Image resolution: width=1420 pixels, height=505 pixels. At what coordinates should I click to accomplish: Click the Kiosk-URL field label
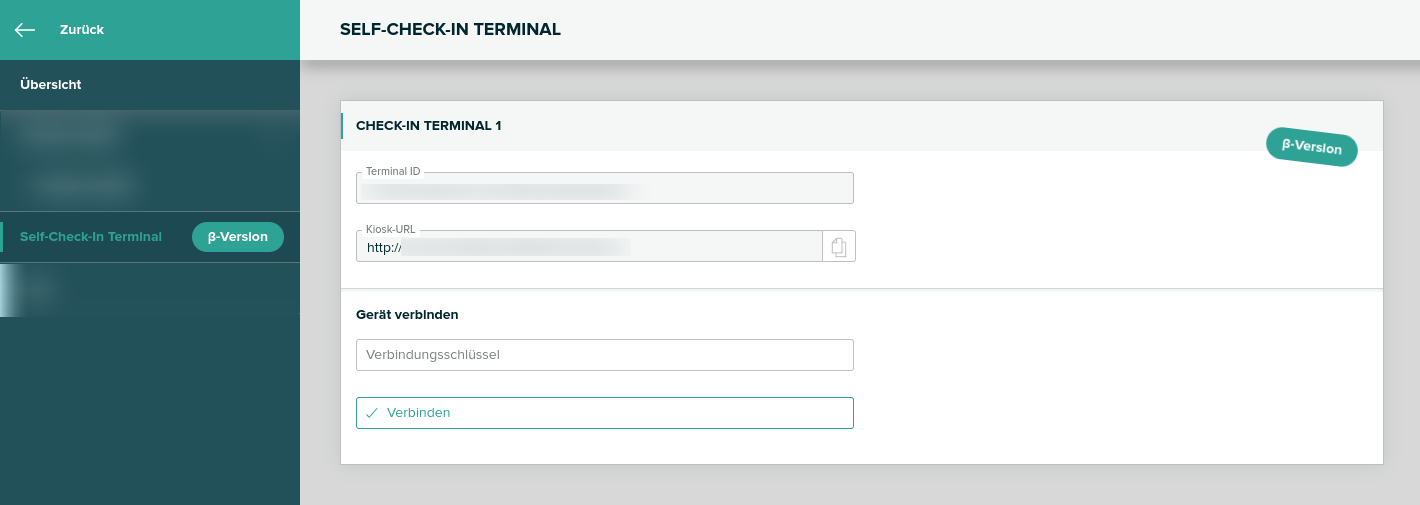390,229
